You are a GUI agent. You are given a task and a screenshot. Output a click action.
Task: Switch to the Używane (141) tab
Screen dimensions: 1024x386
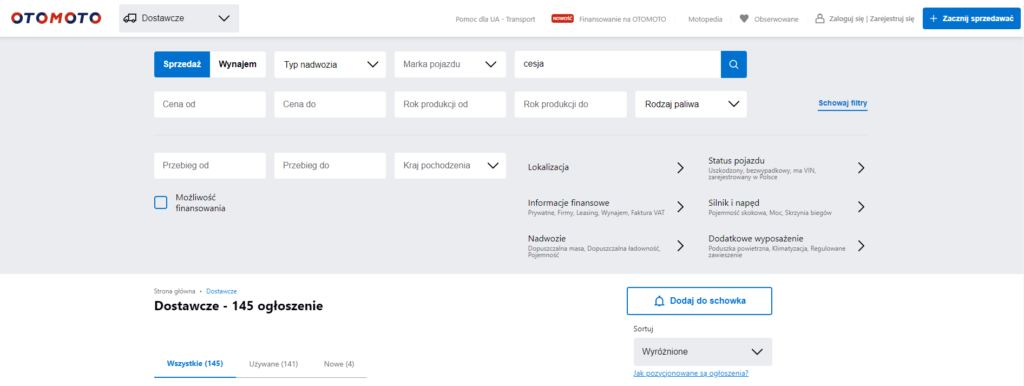[x=274, y=364]
